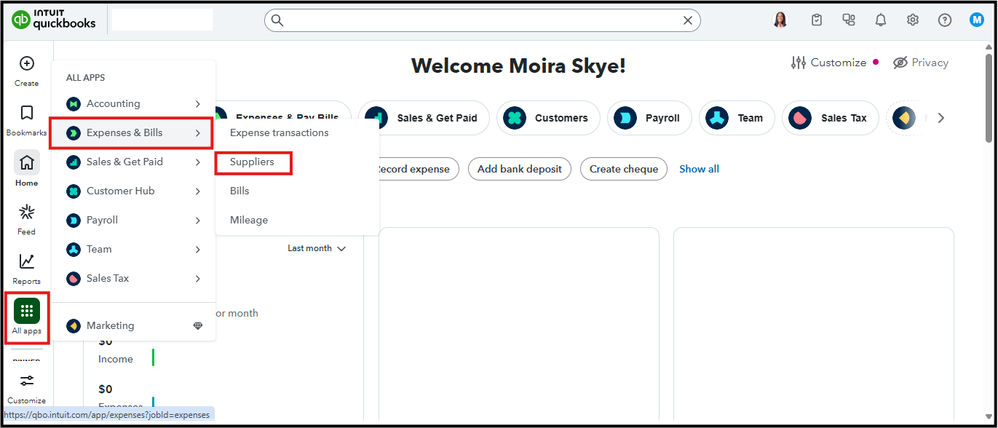Expand the Payroll menu chevron
Viewport: 998px width, 428px height.
coord(198,220)
